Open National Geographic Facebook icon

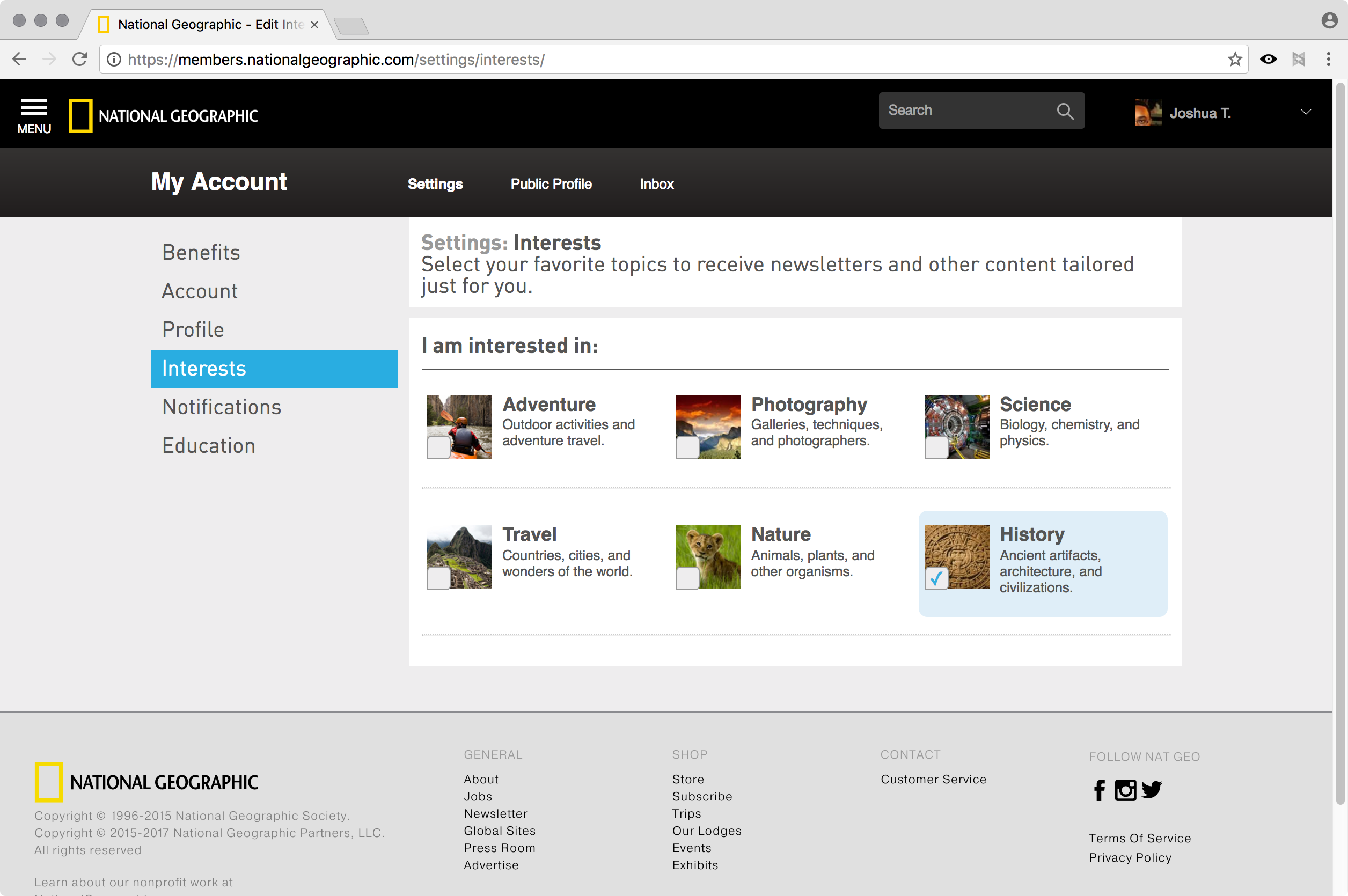[1099, 790]
